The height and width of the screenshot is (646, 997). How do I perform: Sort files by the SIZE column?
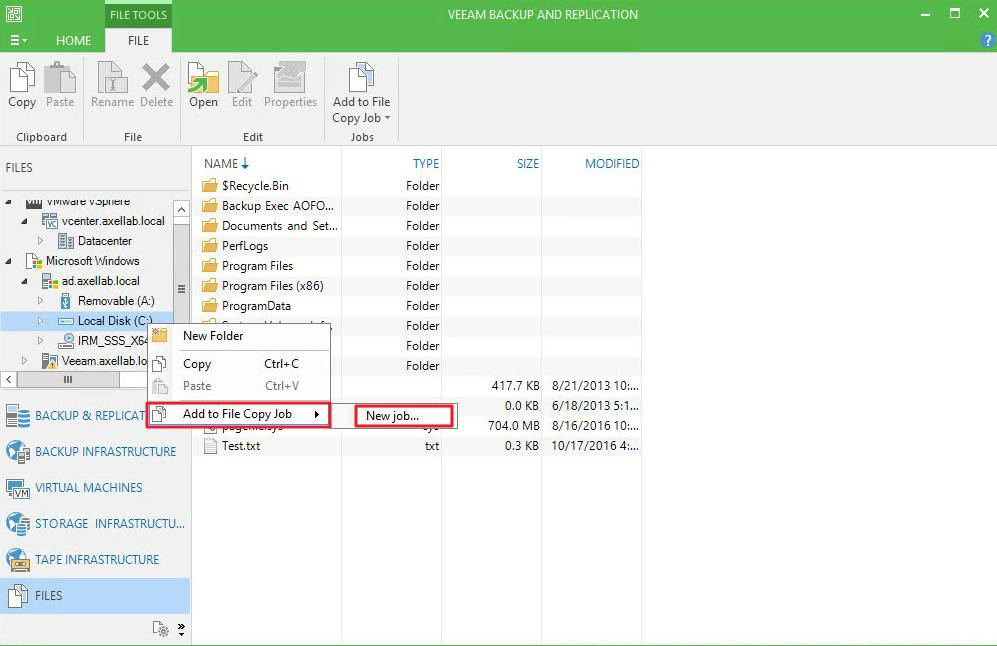coord(527,164)
